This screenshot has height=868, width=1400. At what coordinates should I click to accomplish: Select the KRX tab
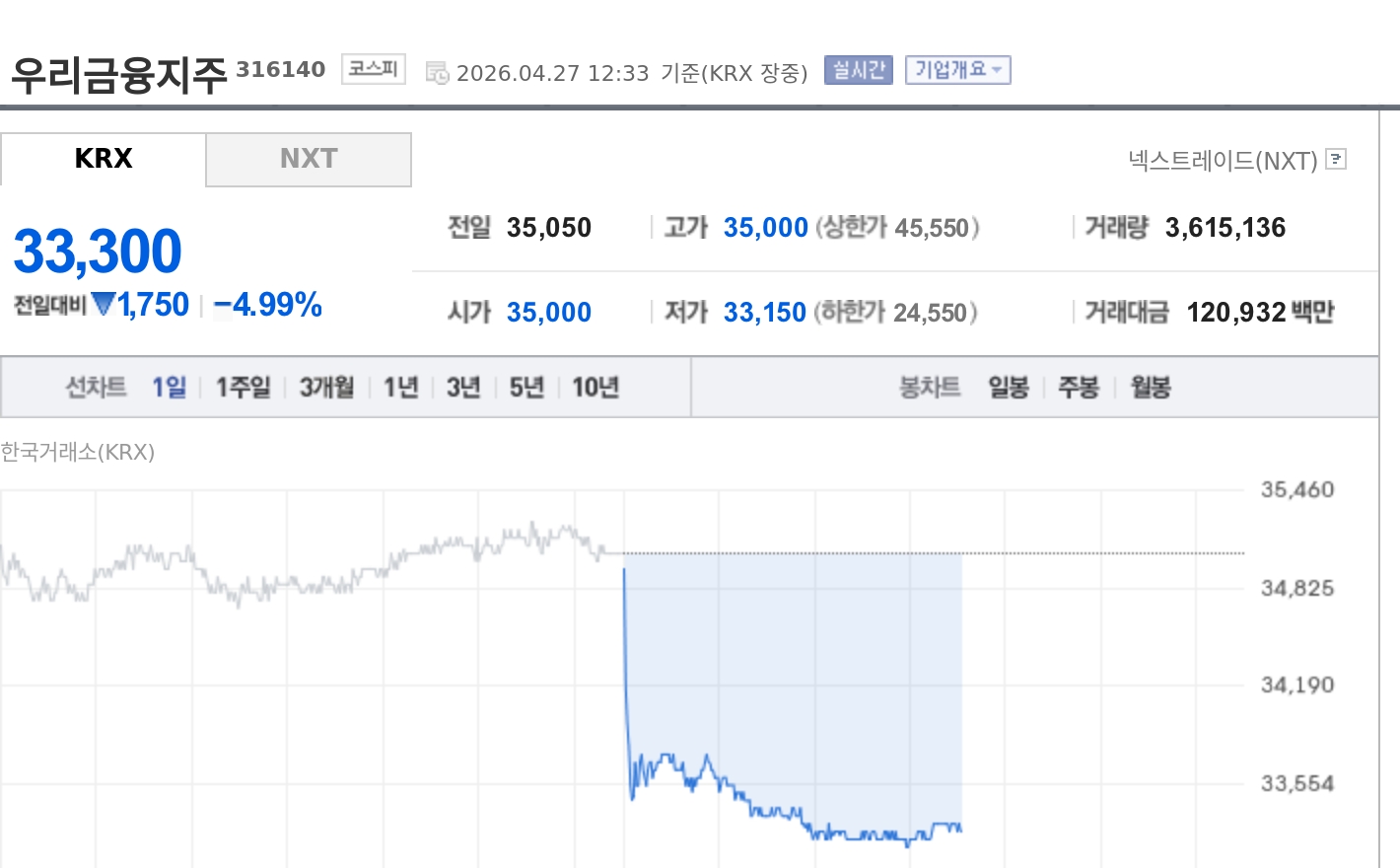click(x=103, y=159)
